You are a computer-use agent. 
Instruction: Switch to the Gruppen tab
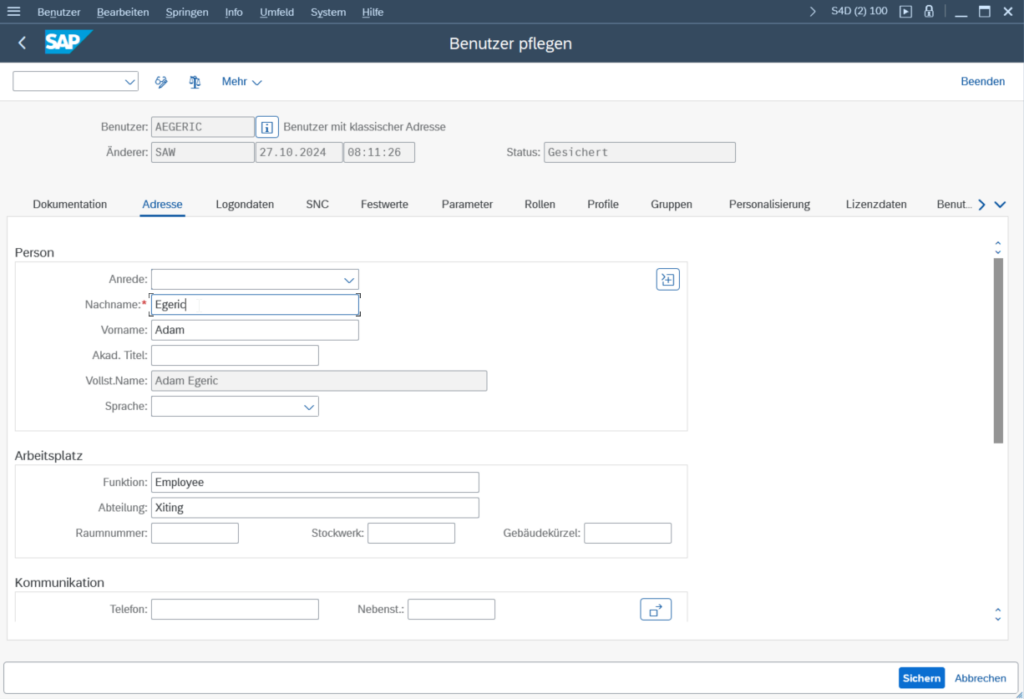coord(671,204)
